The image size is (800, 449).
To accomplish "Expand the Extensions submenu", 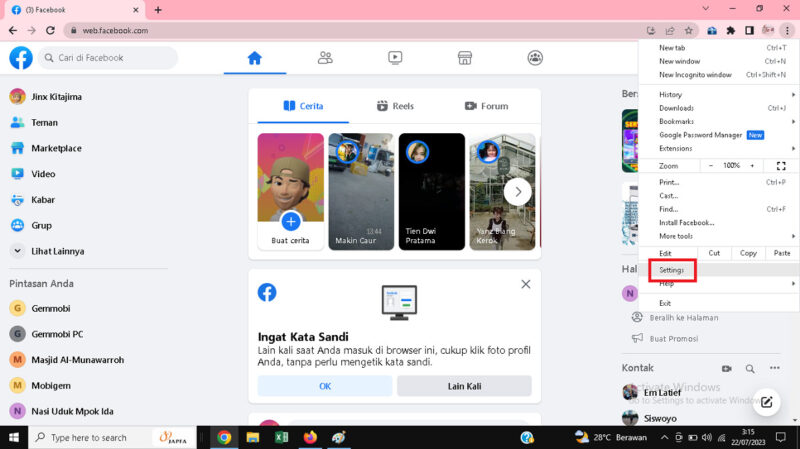I will point(717,148).
